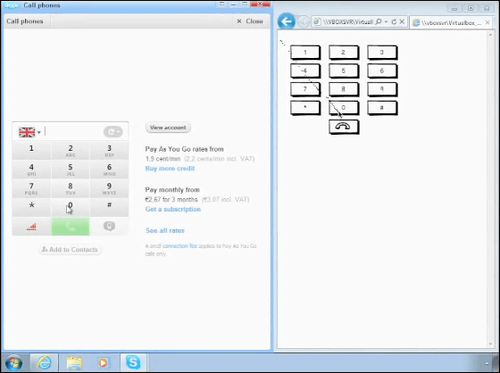Close the Call phones panel
This screenshot has width=500, height=373.
(250, 21)
